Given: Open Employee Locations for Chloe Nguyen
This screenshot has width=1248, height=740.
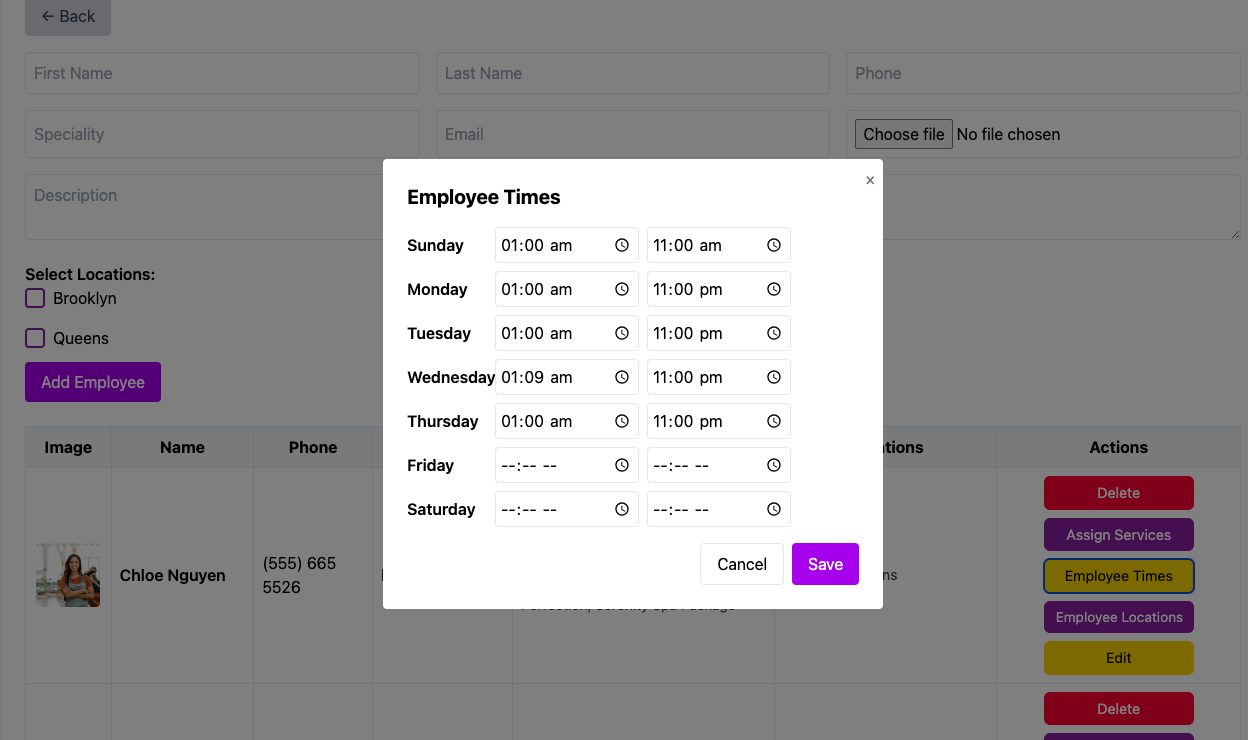Looking at the screenshot, I should click(x=1118, y=617).
